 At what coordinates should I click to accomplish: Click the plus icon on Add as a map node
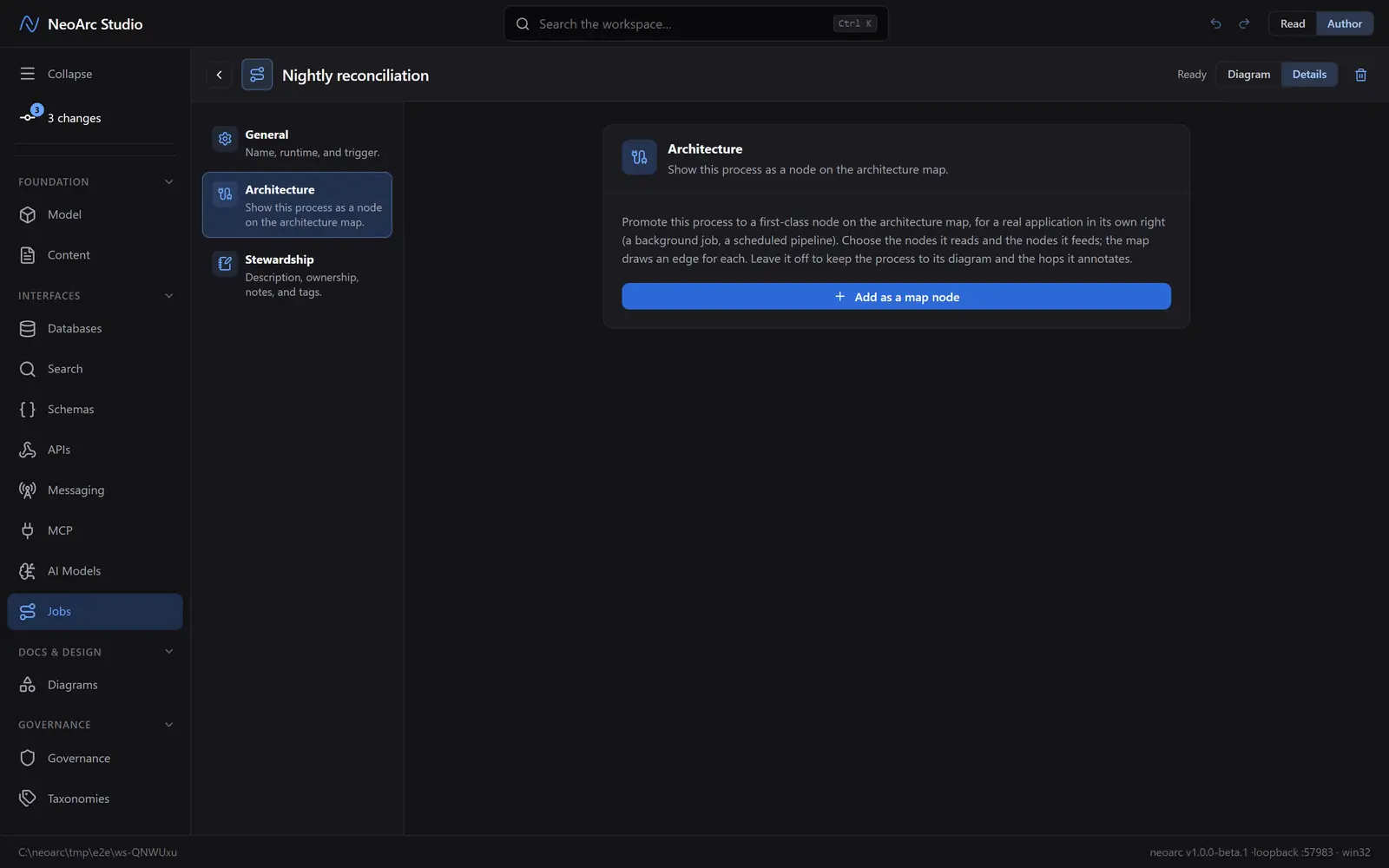tap(839, 297)
